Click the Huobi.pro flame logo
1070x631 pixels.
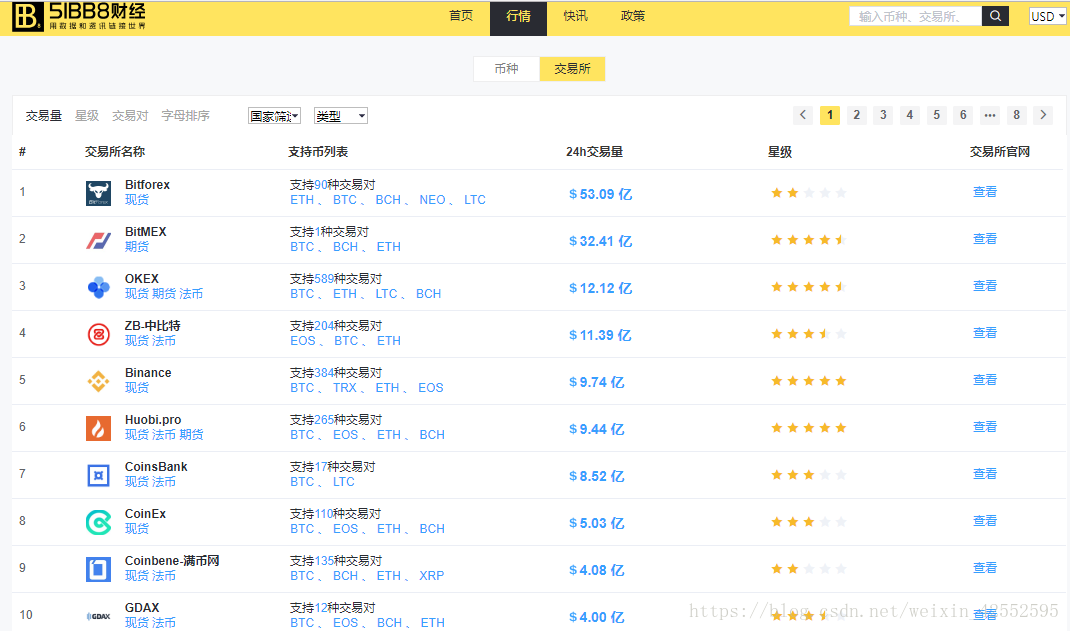[x=98, y=428]
